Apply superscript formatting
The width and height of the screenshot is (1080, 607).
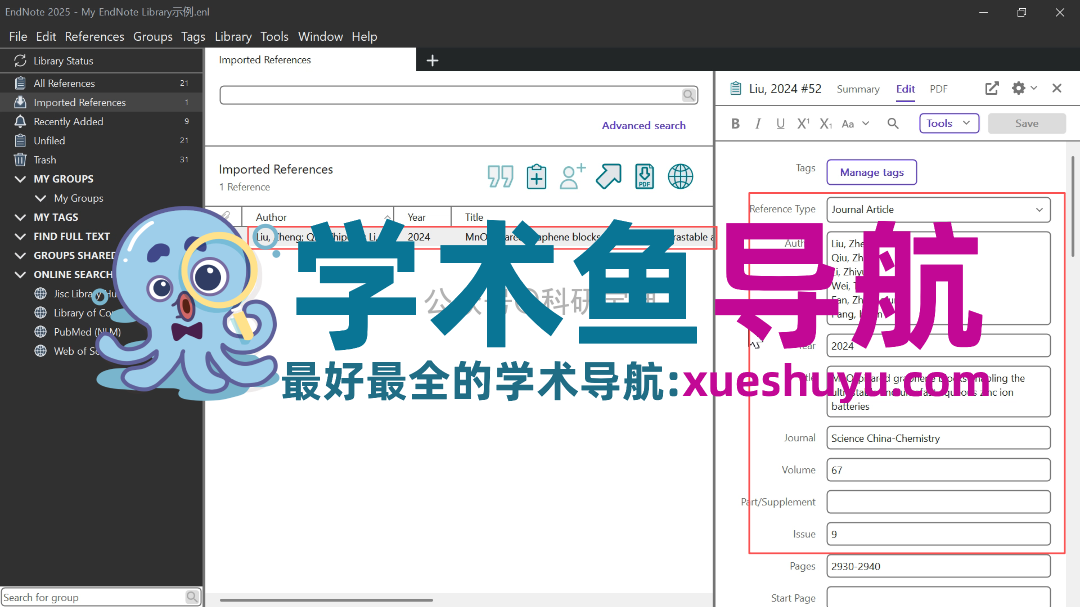click(x=803, y=123)
